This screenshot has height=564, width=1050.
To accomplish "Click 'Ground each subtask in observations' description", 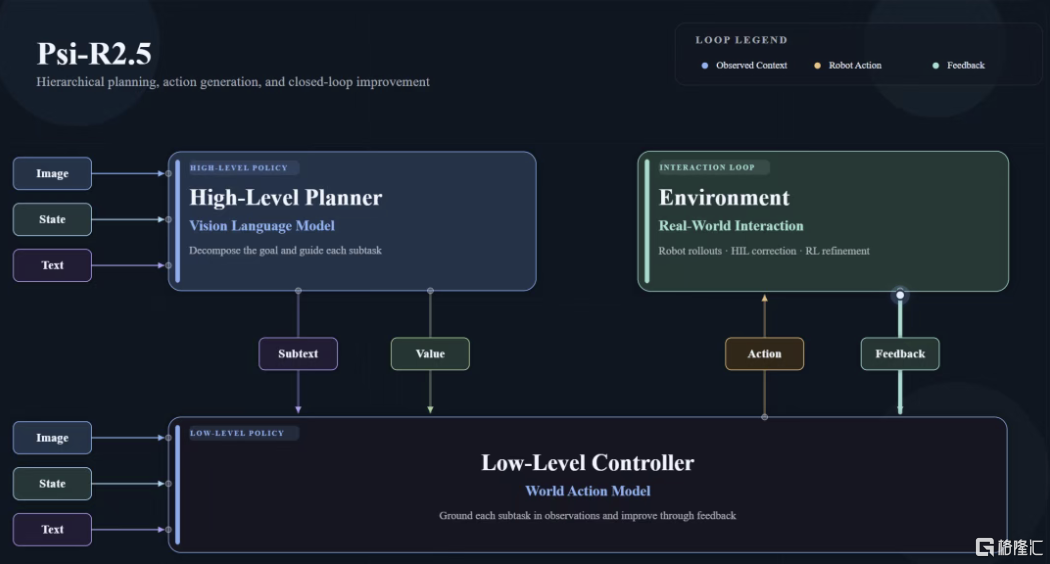I will click(588, 516).
